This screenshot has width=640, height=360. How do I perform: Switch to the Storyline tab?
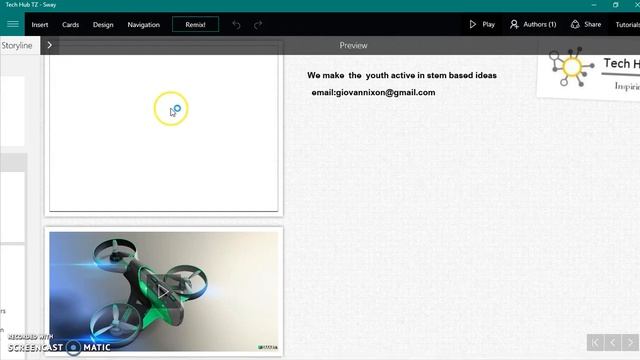[x=17, y=45]
